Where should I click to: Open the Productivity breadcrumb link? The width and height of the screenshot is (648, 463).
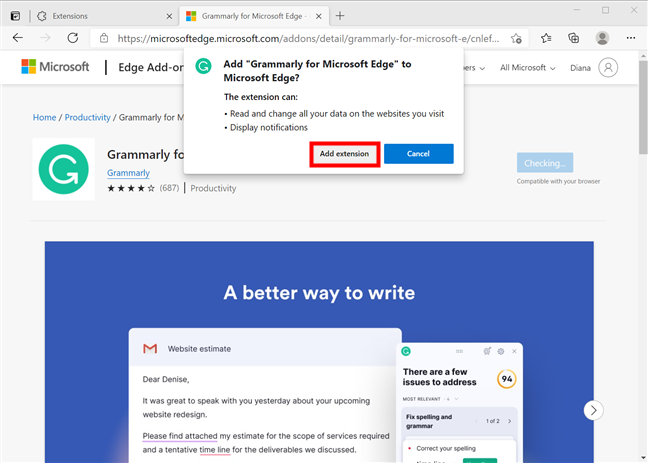(x=88, y=117)
